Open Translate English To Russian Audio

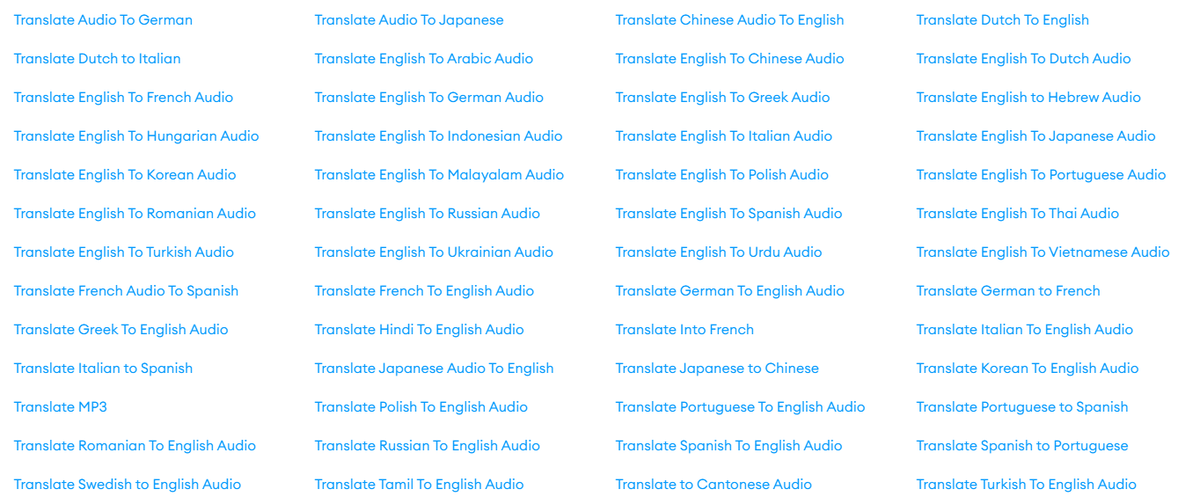pos(427,214)
